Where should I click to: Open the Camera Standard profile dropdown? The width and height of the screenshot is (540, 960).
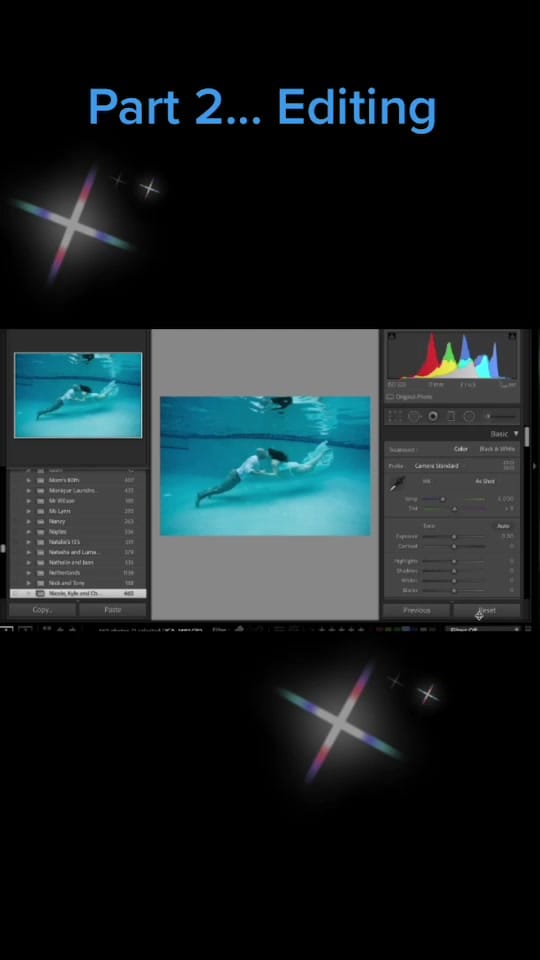point(437,466)
